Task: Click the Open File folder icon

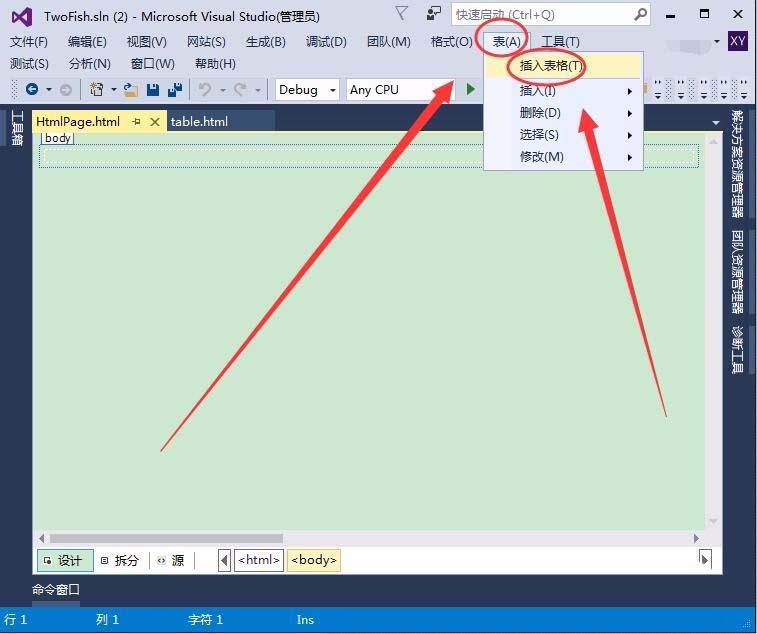Action: [130, 90]
